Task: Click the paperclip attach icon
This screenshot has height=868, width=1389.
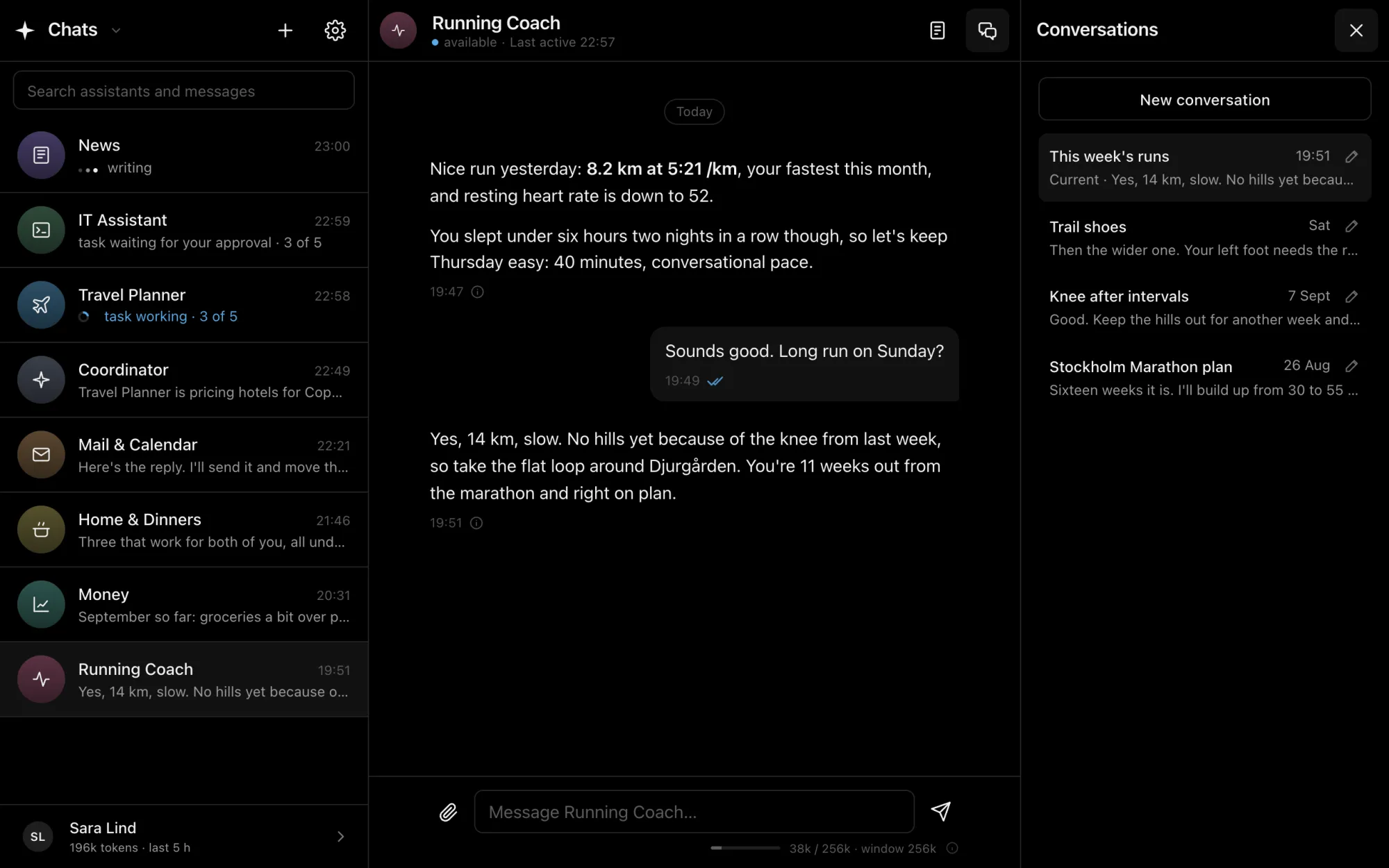Action: tap(448, 812)
